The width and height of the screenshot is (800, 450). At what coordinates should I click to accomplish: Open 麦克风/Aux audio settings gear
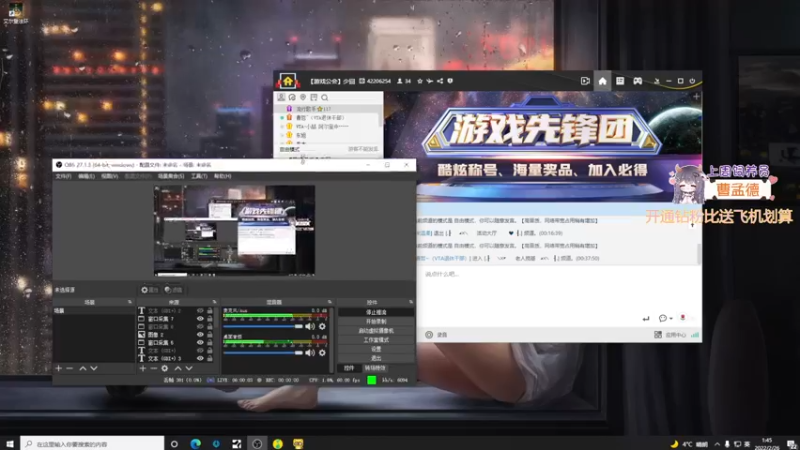click(x=322, y=326)
